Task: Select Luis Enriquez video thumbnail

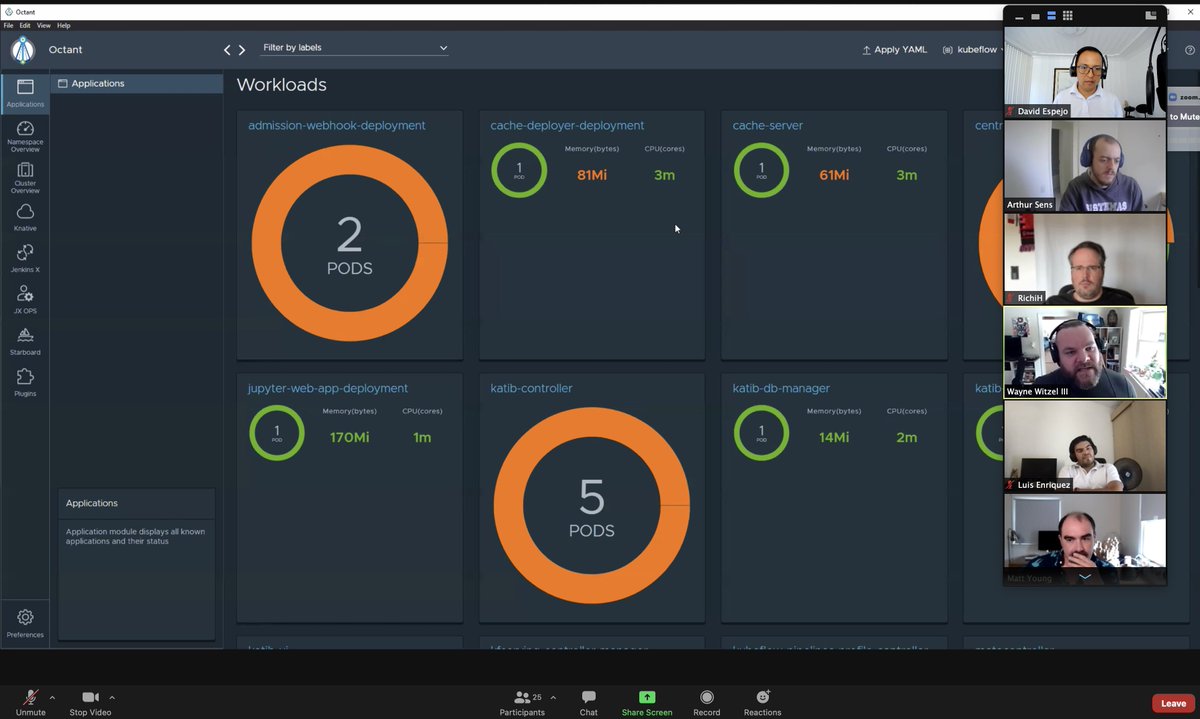Action: click(x=1085, y=446)
